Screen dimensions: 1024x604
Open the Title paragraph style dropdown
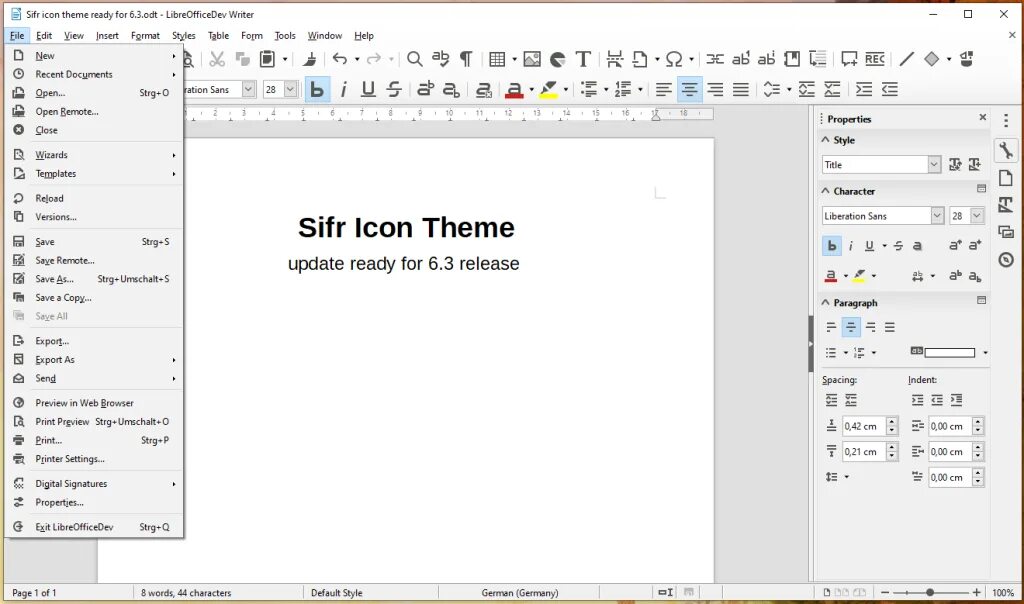(x=935, y=165)
